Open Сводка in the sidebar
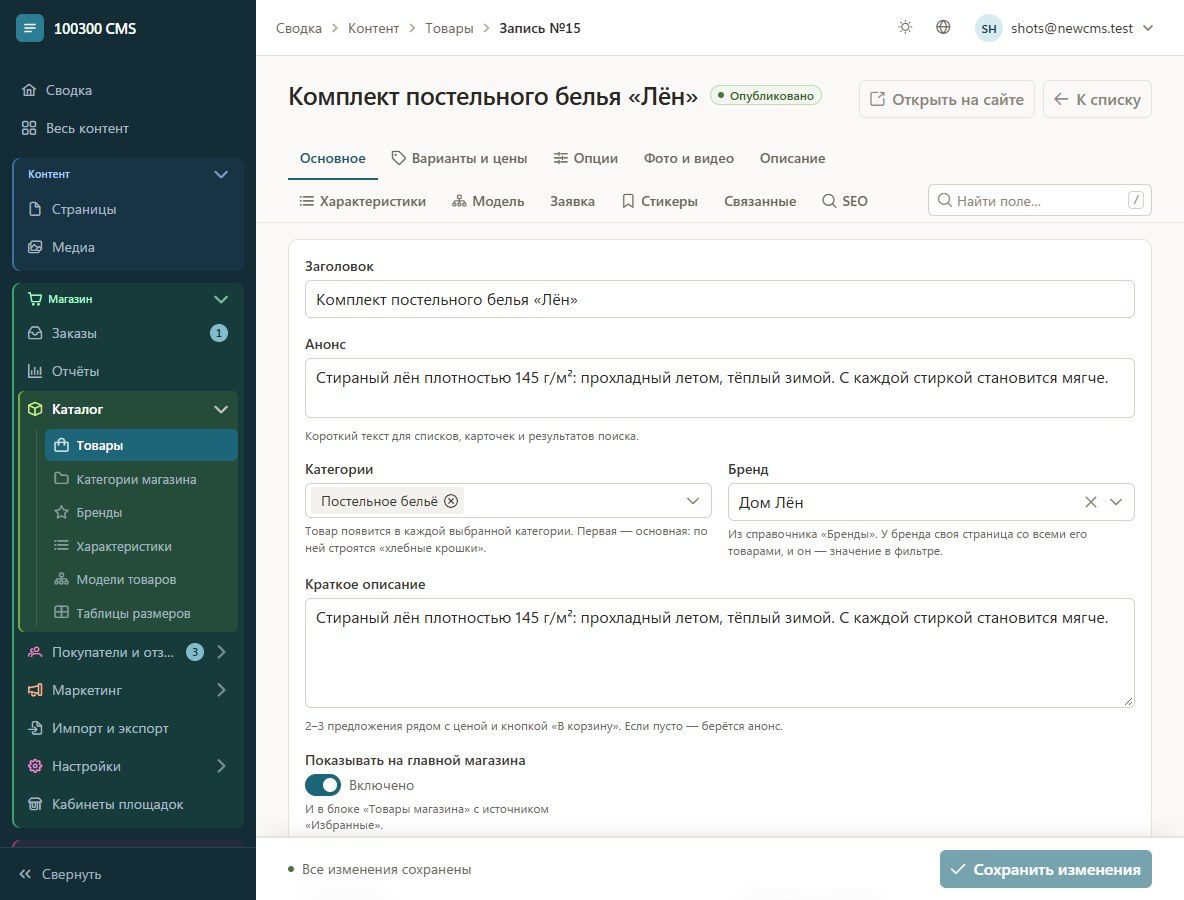 click(128, 90)
